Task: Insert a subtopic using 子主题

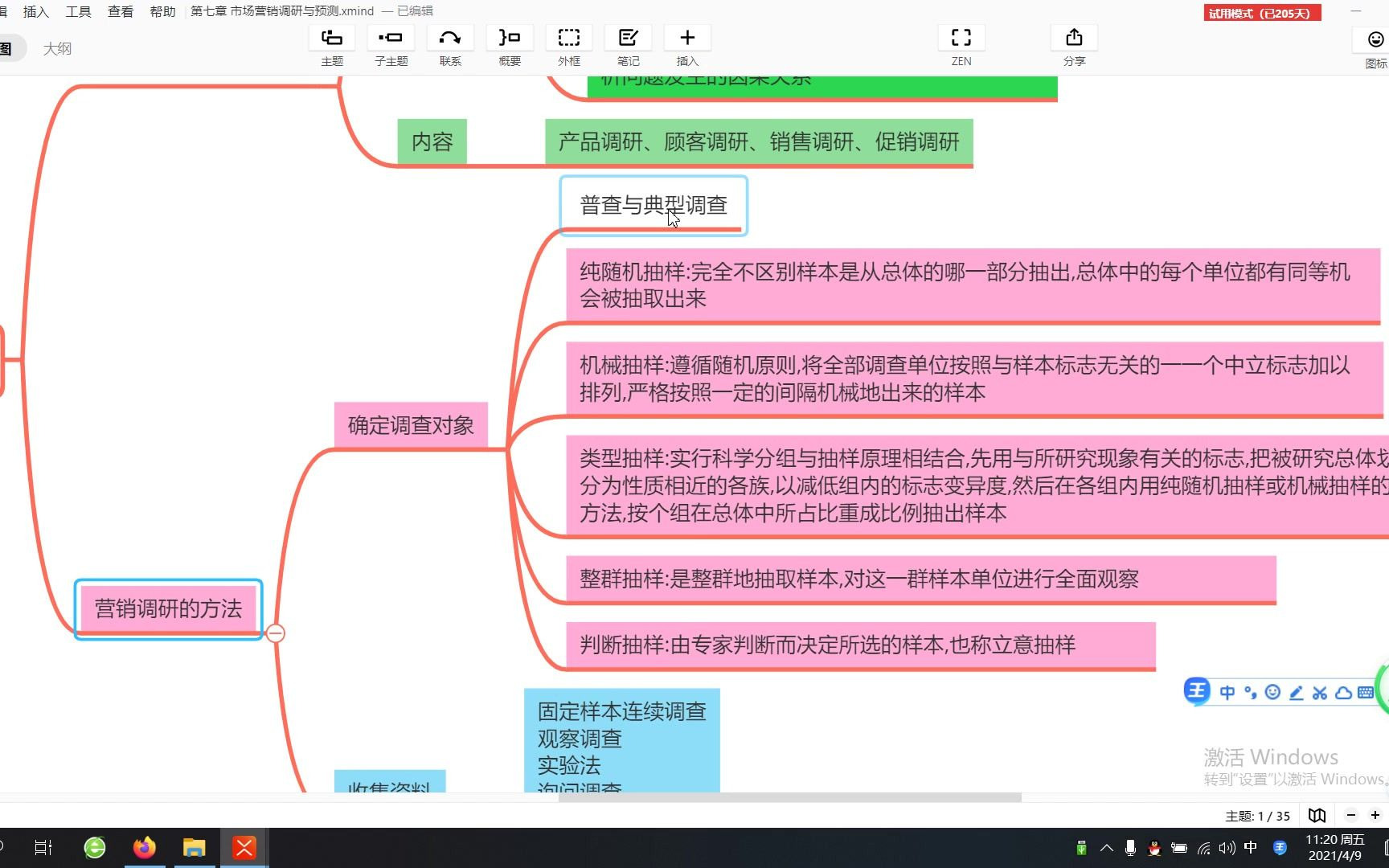Action: 391,47
